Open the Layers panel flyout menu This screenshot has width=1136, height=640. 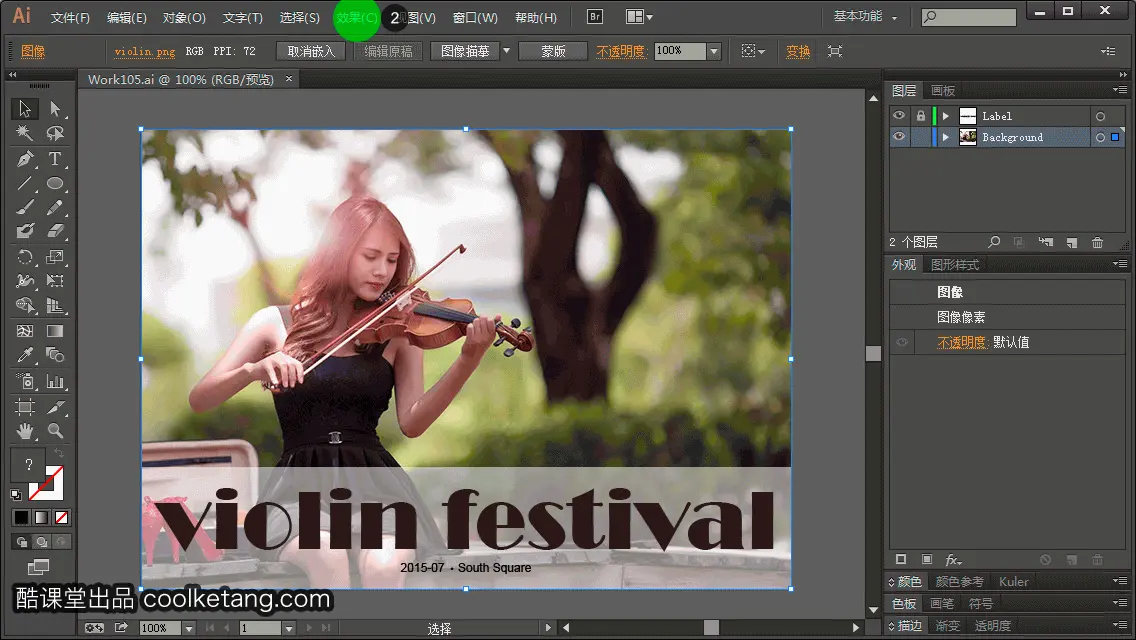pos(1120,90)
